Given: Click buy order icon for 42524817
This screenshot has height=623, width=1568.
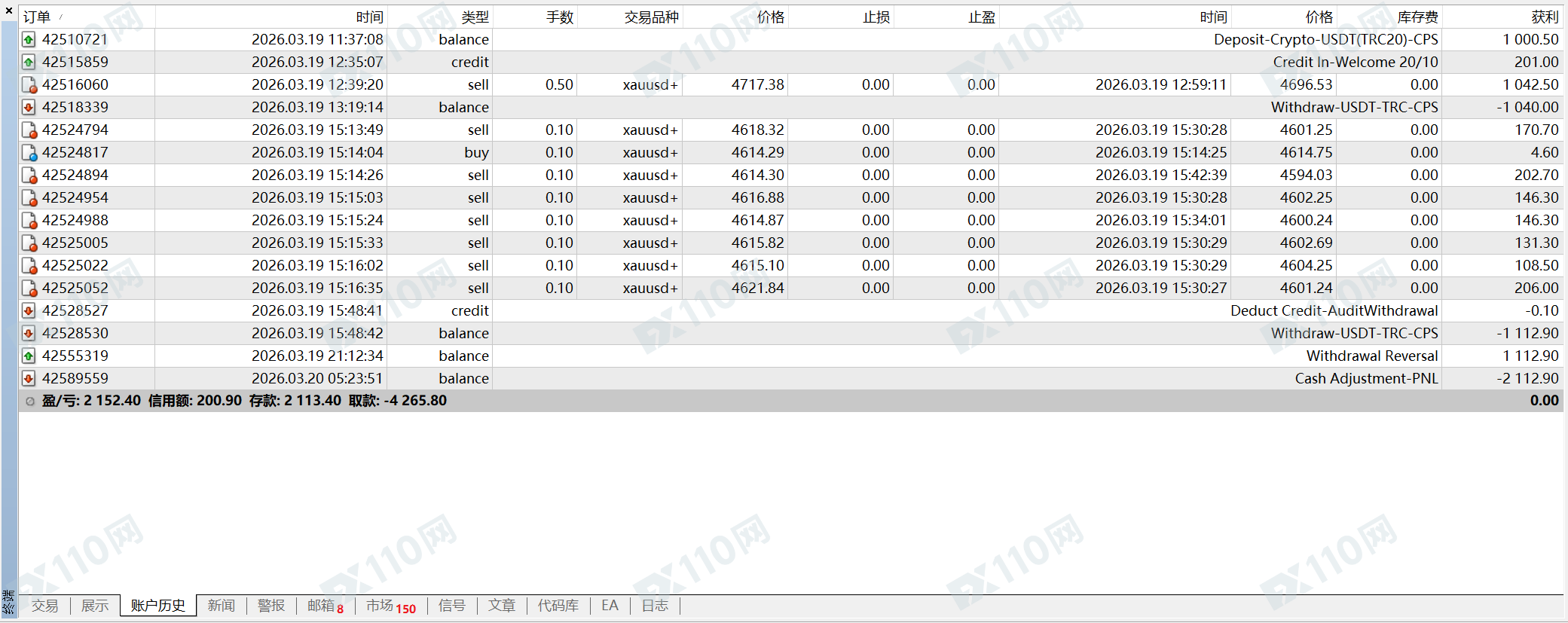Looking at the screenshot, I should (x=29, y=153).
